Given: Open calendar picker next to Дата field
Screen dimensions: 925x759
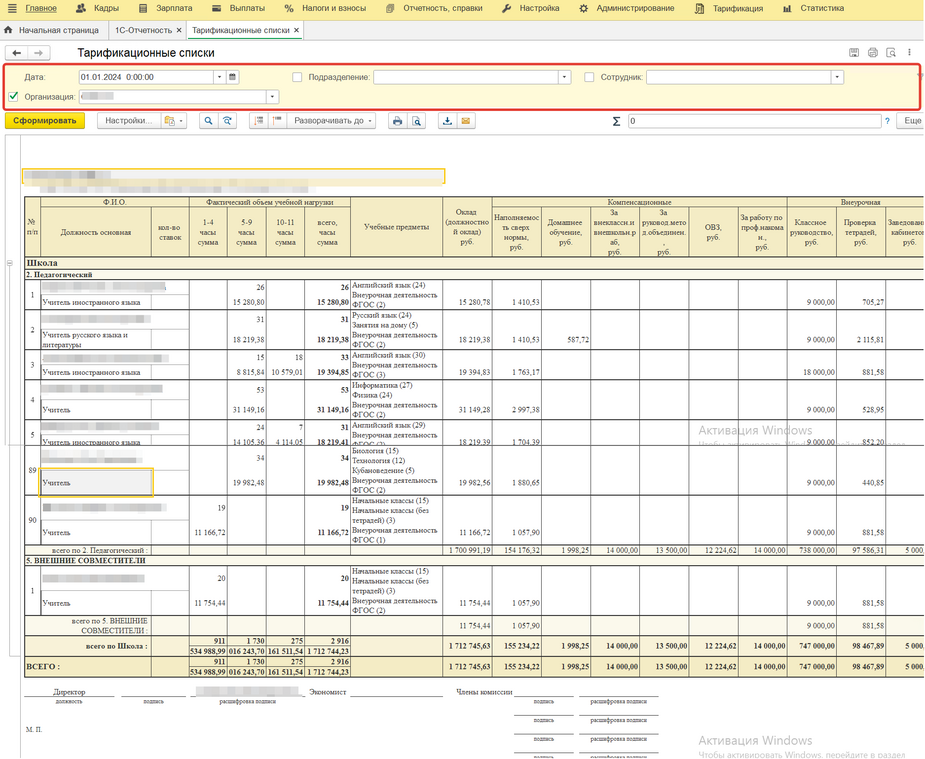Looking at the screenshot, I should click(x=233, y=77).
